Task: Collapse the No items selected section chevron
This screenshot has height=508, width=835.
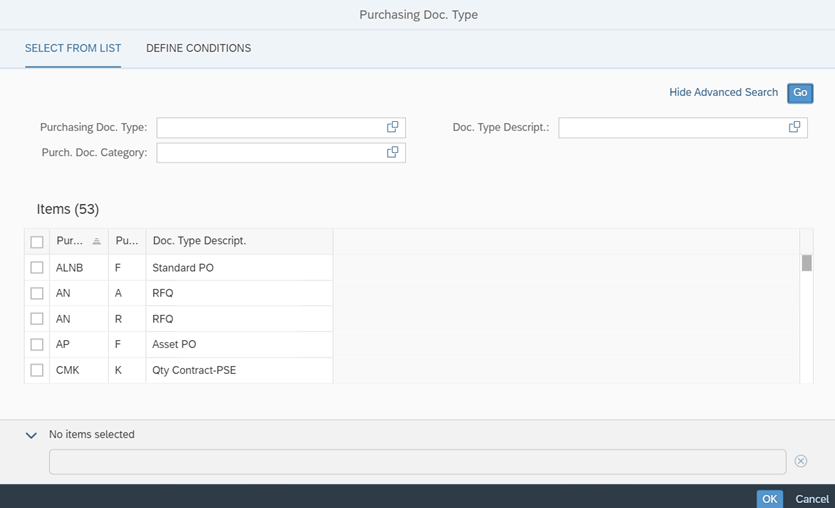Action: pos(31,435)
